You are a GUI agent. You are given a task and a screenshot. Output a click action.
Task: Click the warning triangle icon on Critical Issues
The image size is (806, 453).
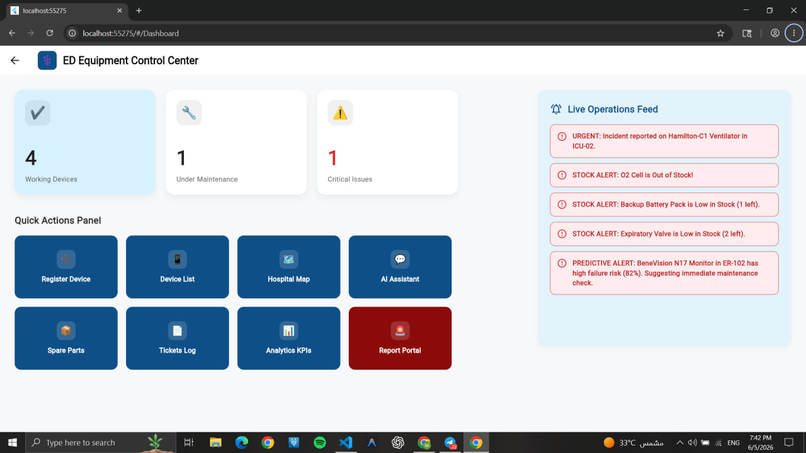pos(340,113)
